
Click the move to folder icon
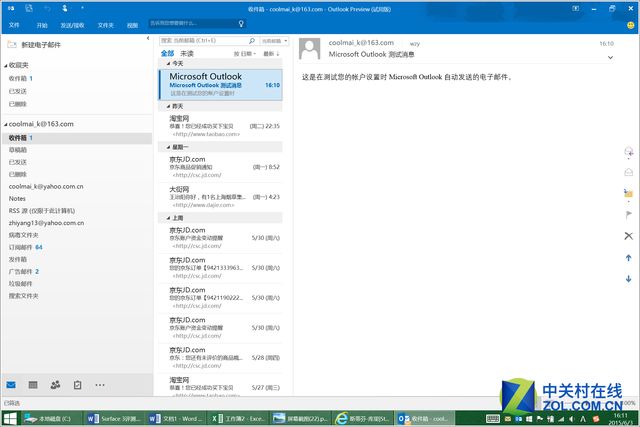coord(629,193)
